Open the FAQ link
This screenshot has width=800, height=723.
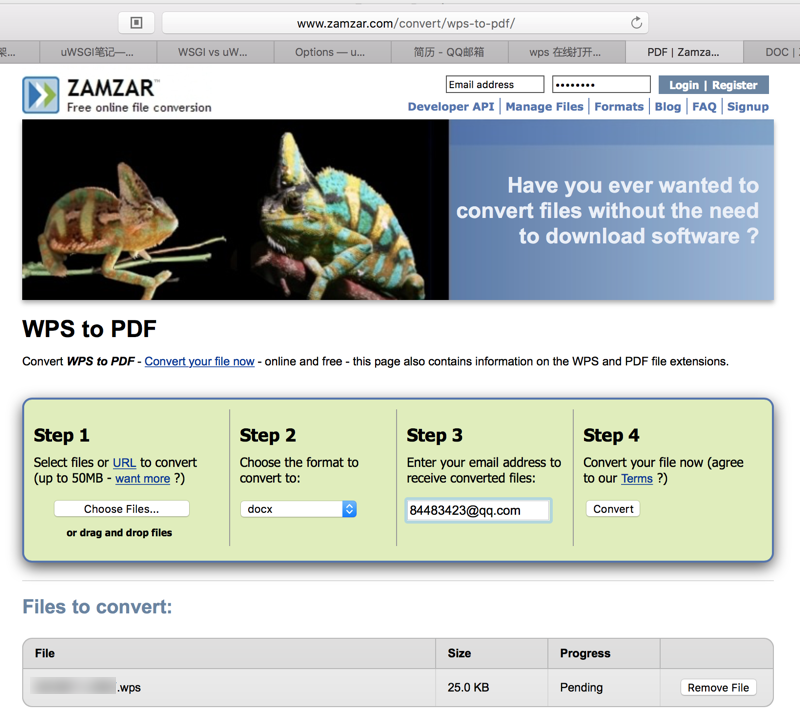(x=704, y=107)
